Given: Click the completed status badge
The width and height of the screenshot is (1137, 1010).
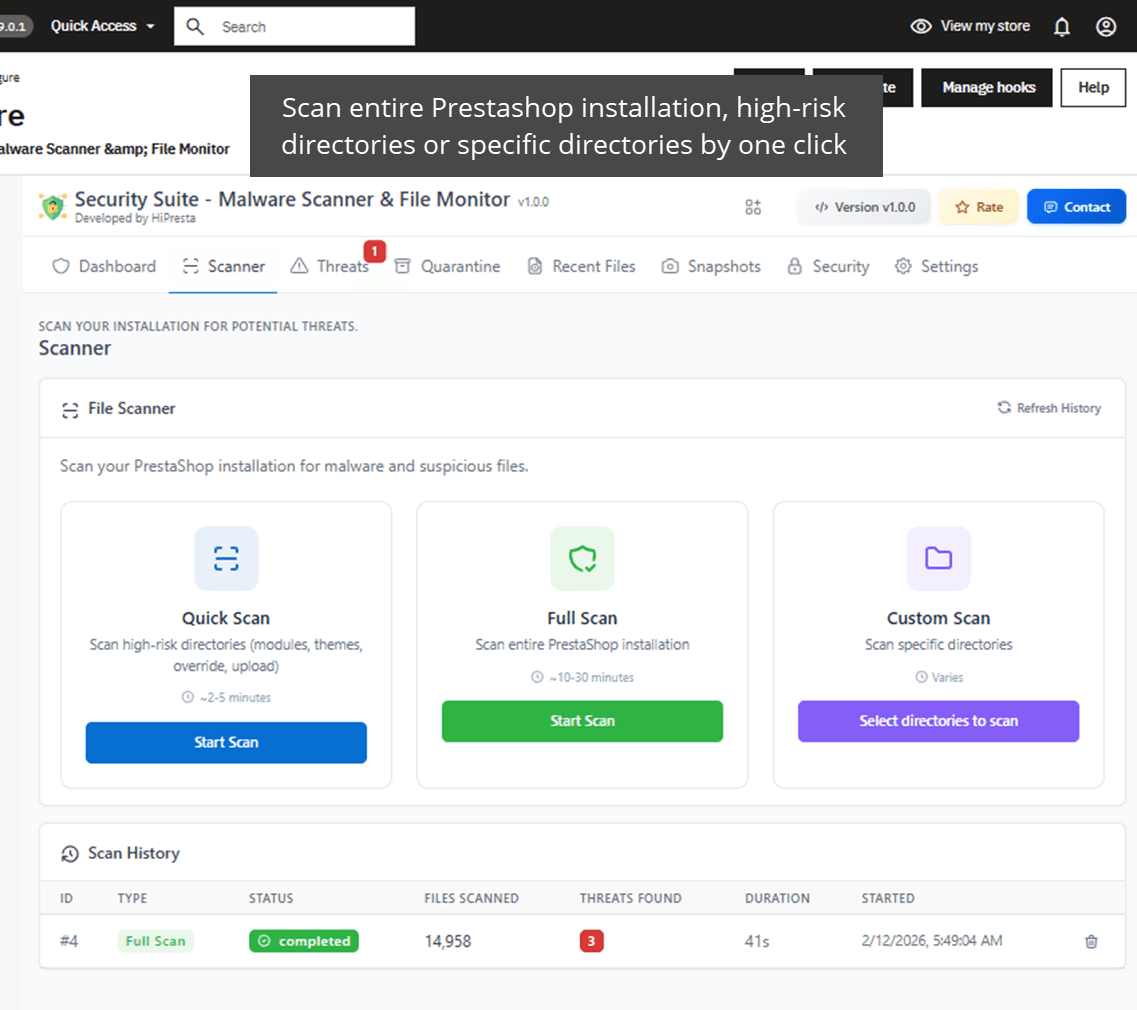Looking at the screenshot, I should [x=304, y=941].
